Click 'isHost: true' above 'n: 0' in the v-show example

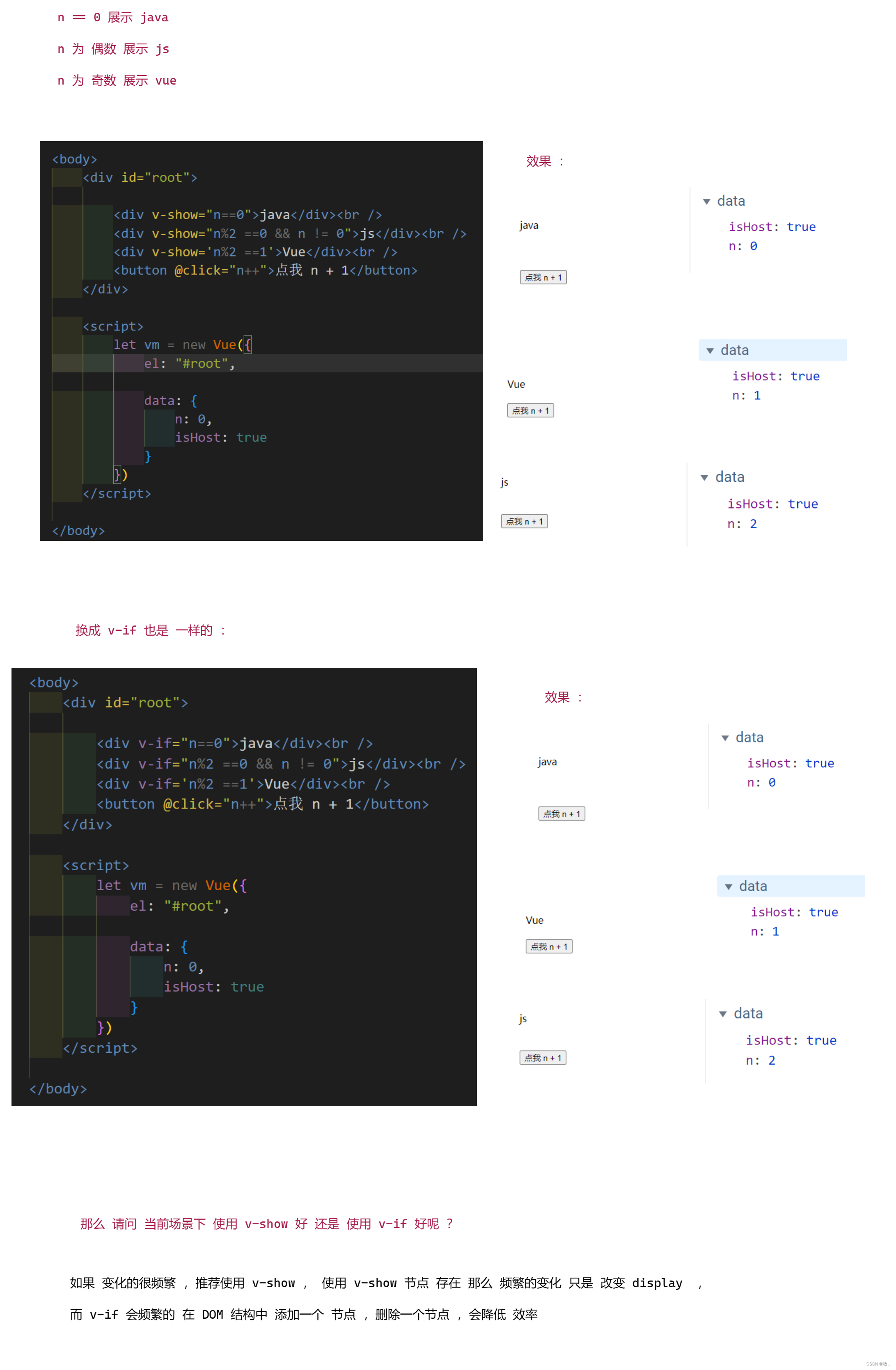[x=772, y=227]
